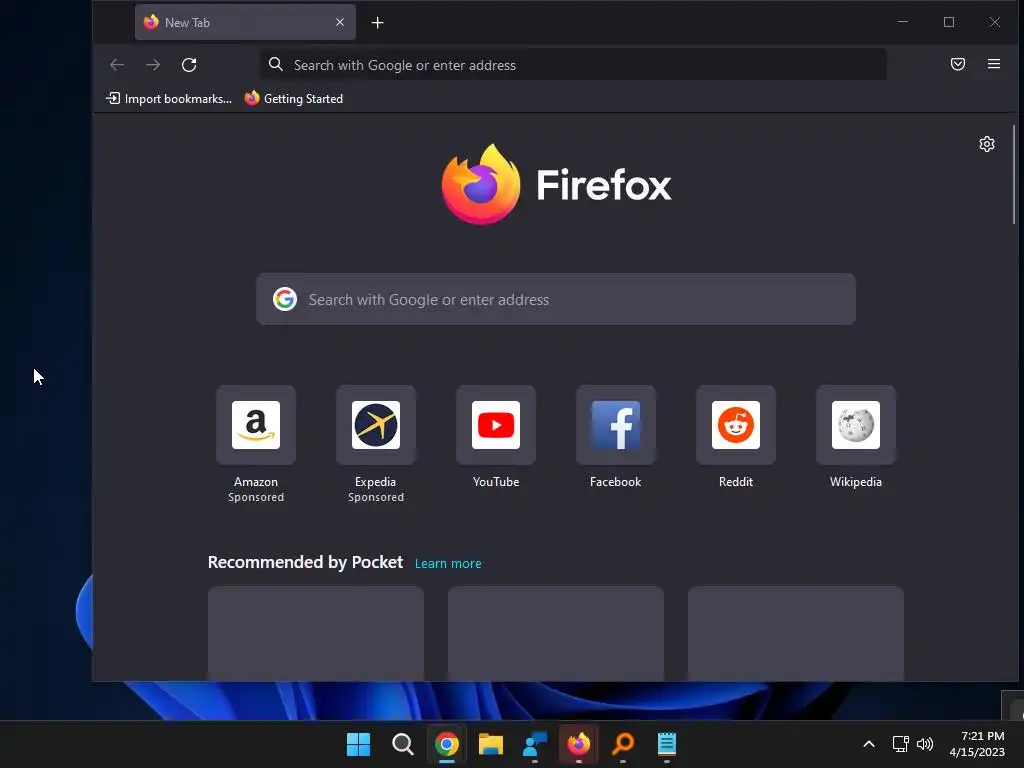Click the network status tray icon
This screenshot has height=768, width=1024.
(901, 744)
